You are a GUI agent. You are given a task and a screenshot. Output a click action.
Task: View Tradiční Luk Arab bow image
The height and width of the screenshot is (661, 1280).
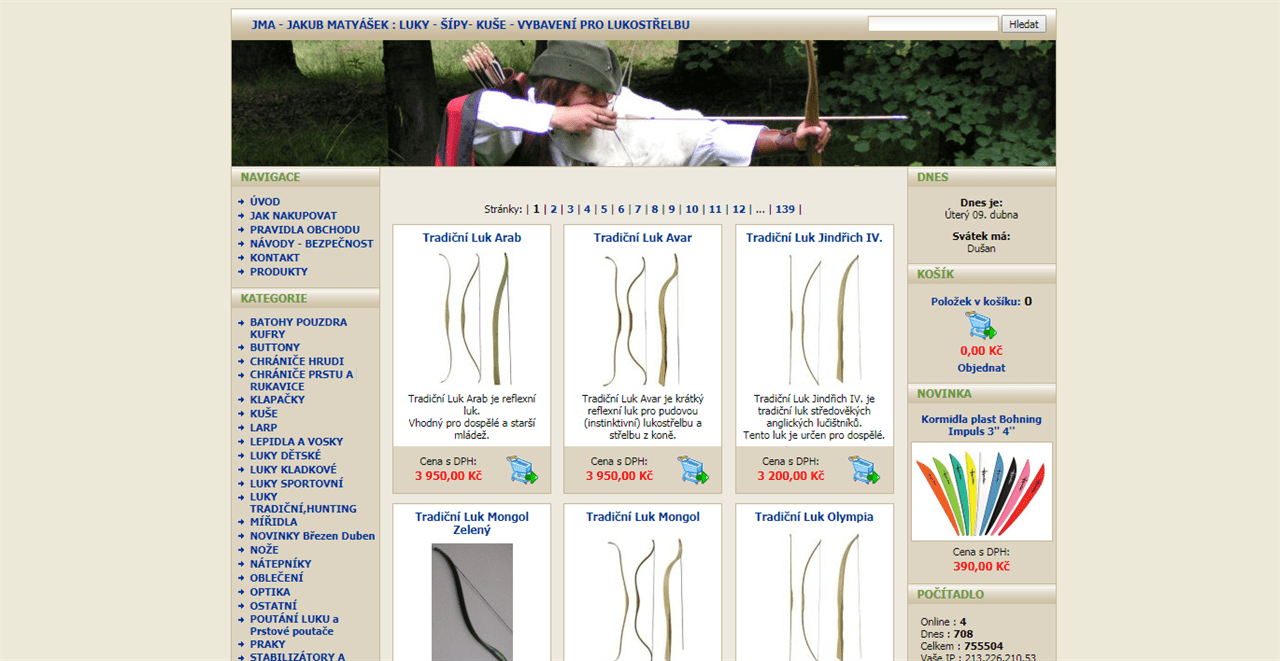(472, 319)
